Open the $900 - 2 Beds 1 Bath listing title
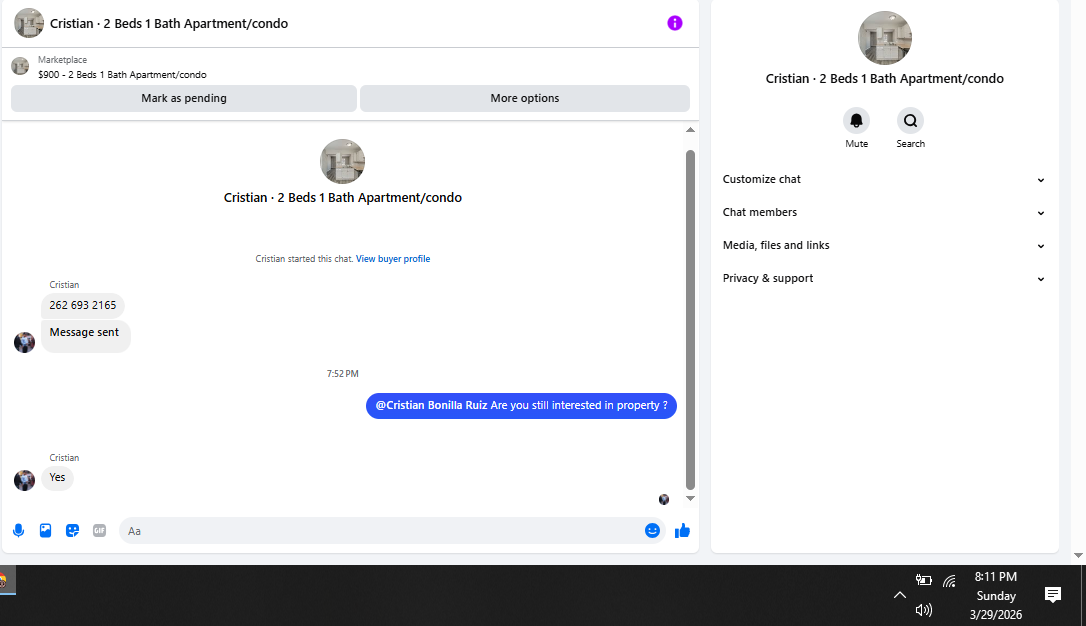1086x626 pixels. click(x=122, y=75)
